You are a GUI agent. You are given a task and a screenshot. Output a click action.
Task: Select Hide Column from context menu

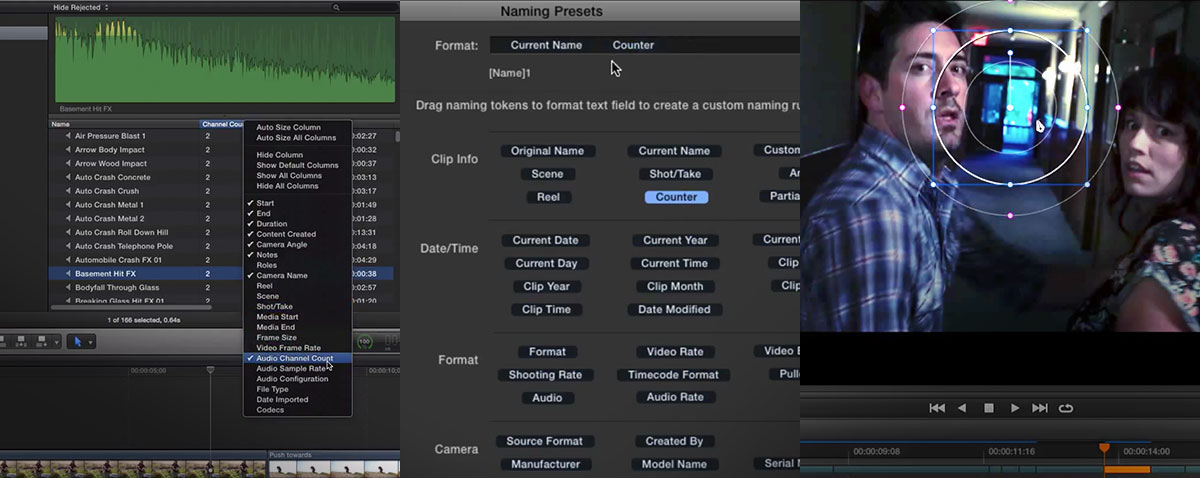click(x=280, y=155)
